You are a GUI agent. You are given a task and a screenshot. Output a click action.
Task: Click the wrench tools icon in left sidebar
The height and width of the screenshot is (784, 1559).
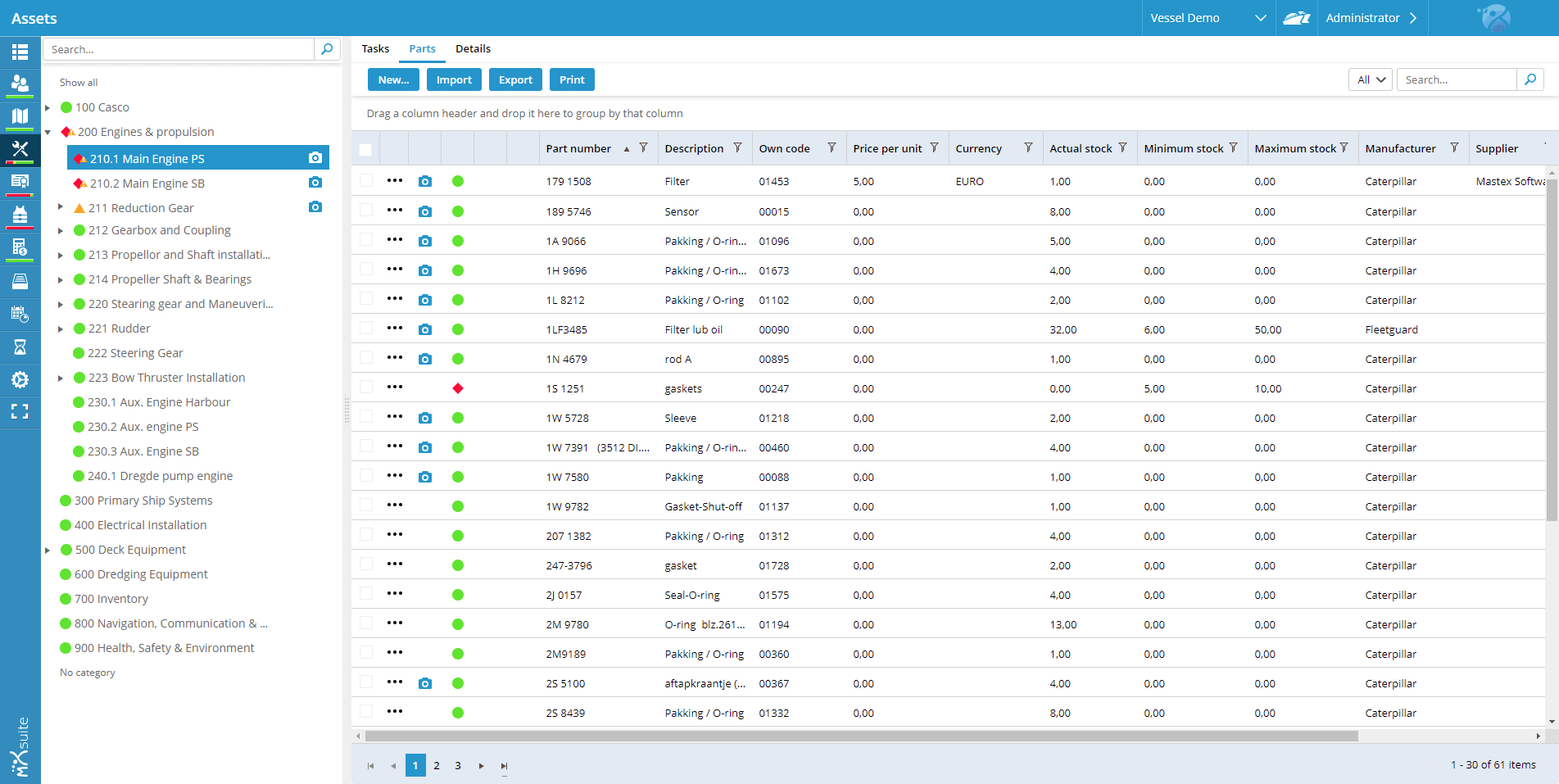pos(20,149)
